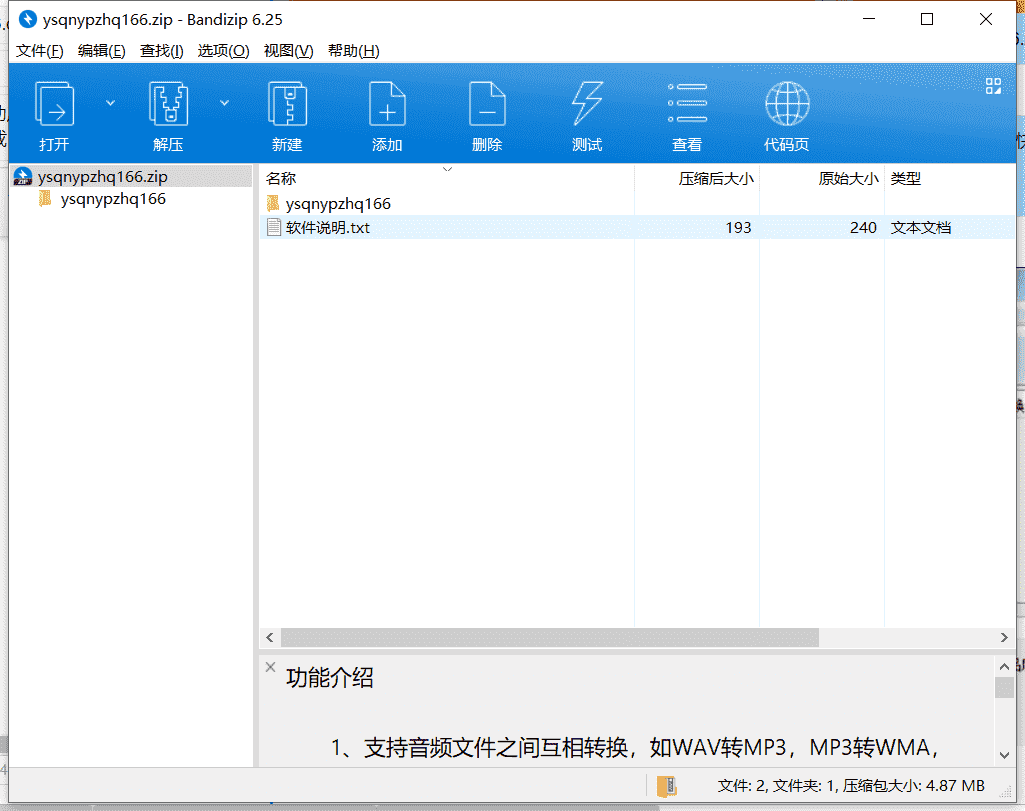The height and width of the screenshot is (811, 1025).
Task: Click compressed size value 193
Action: [738, 227]
